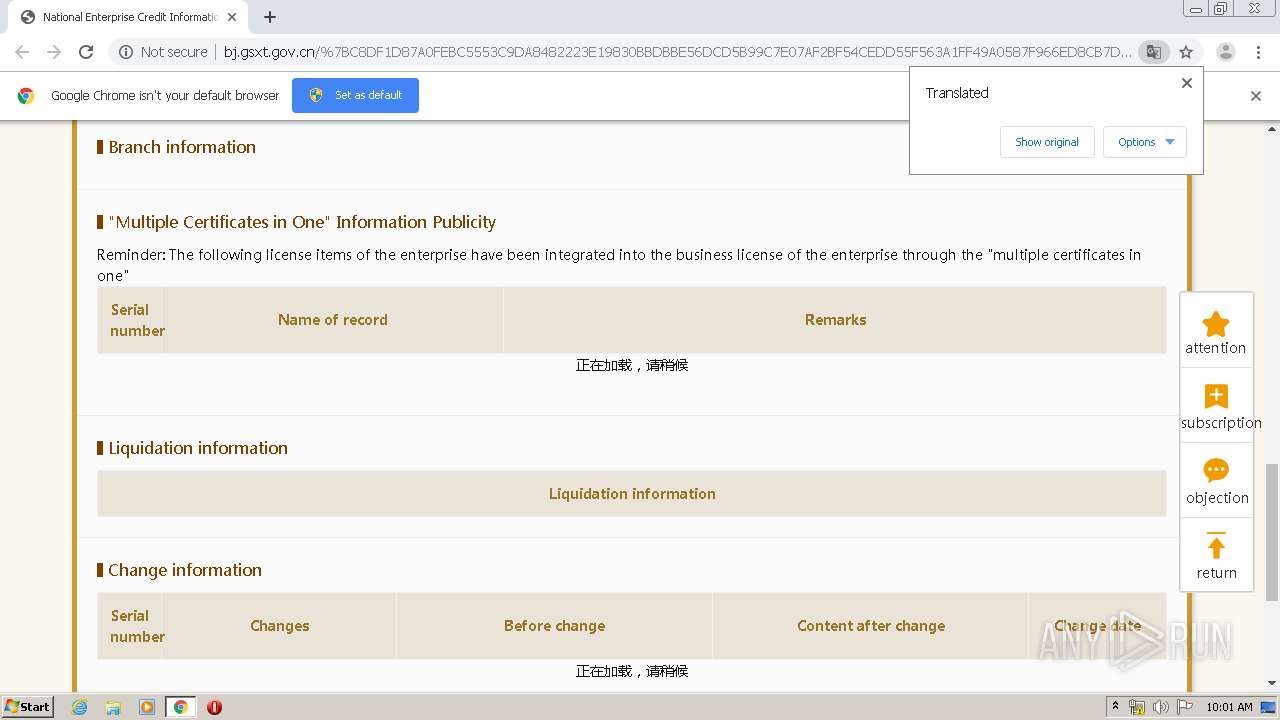Click Set as default browser button
This screenshot has height=720, width=1280.
[355, 95]
